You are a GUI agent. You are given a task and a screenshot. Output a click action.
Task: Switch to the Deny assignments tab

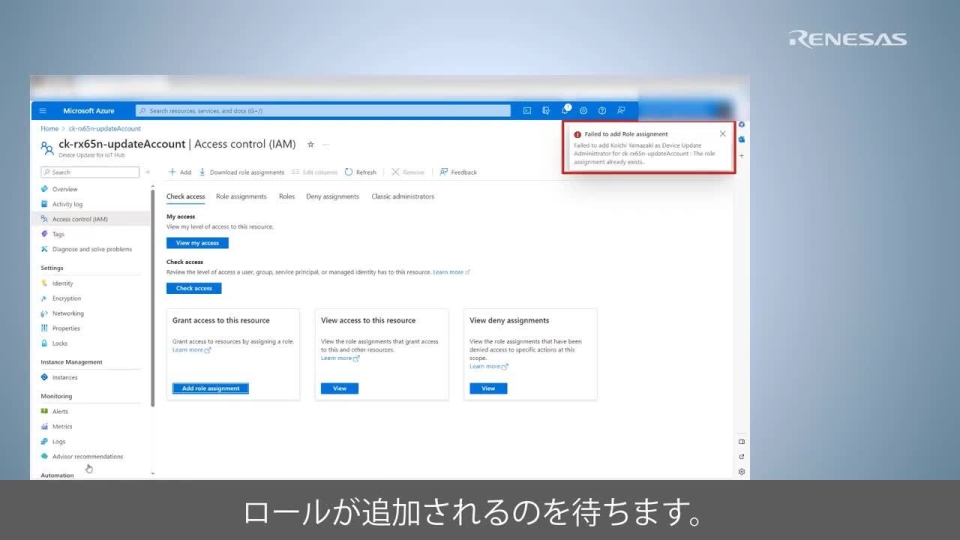332,197
